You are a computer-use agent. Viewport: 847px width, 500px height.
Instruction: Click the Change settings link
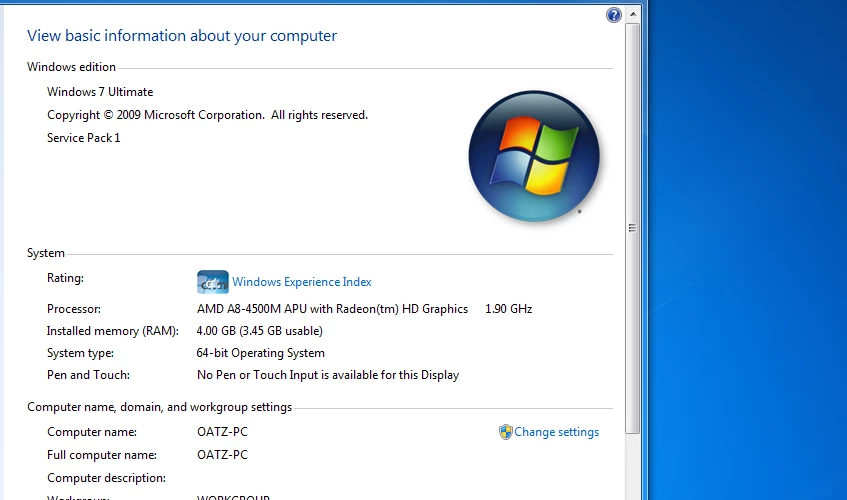(556, 432)
